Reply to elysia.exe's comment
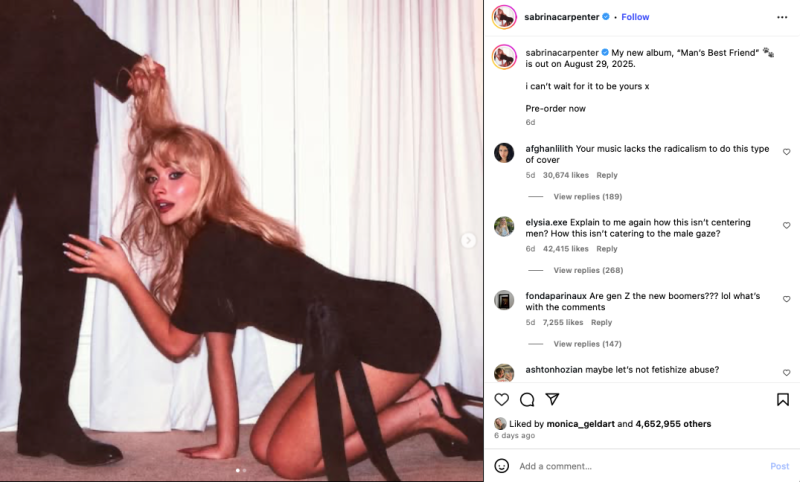This screenshot has height=482, width=800. pyautogui.click(x=607, y=249)
